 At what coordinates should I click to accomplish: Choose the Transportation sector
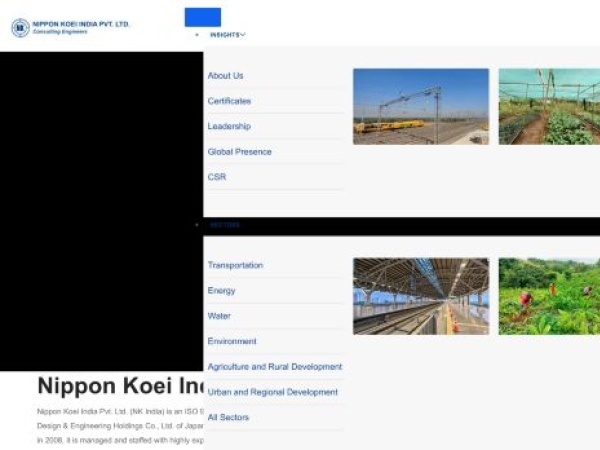(235, 265)
